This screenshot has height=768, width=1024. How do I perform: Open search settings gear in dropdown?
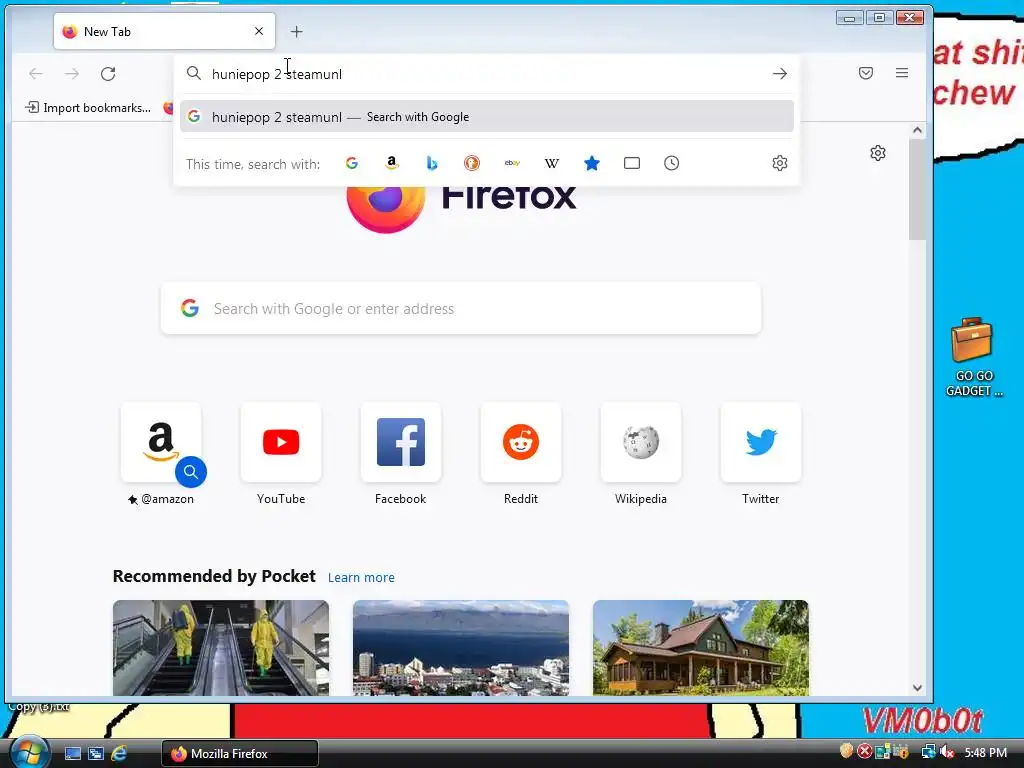(780, 163)
